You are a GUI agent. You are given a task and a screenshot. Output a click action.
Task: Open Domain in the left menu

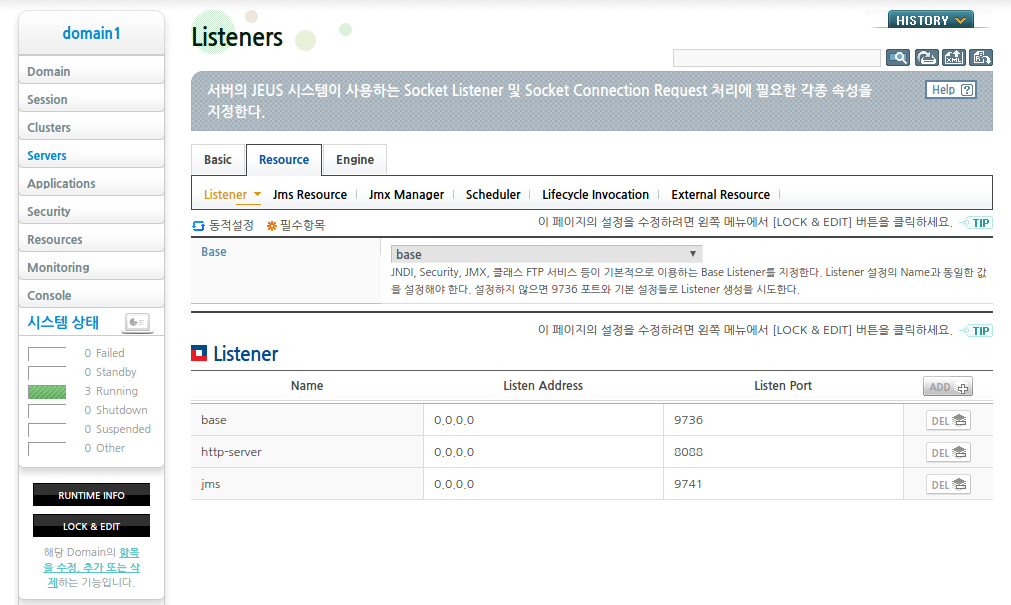point(92,71)
